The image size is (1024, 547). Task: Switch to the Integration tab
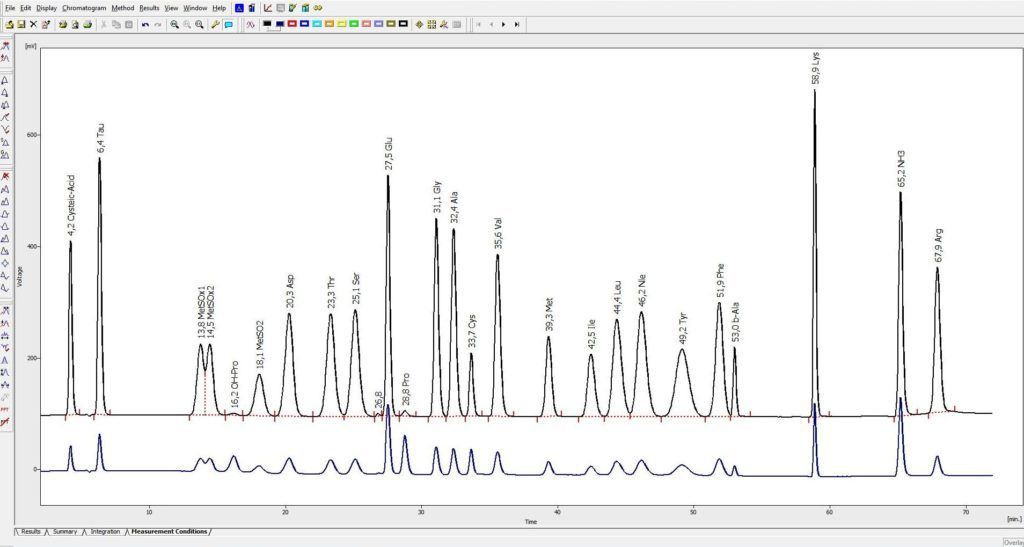105,531
